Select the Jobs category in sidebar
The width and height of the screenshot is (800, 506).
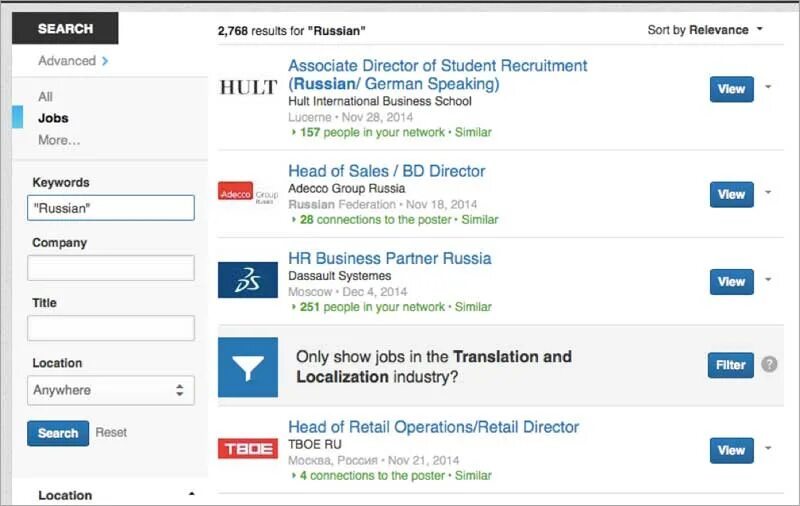(53, 118)
